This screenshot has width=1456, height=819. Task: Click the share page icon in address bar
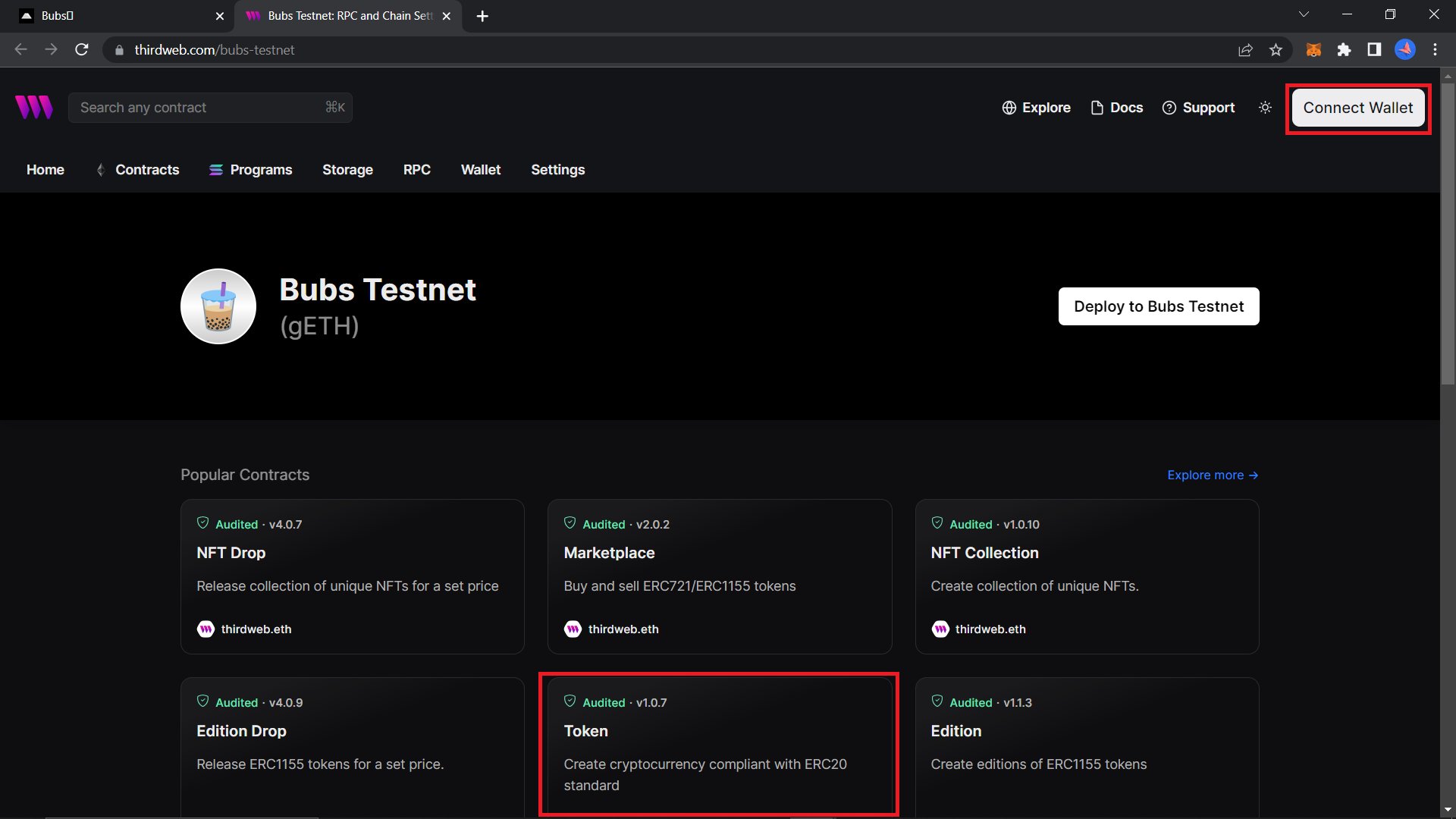click(x=1245, y=50)
